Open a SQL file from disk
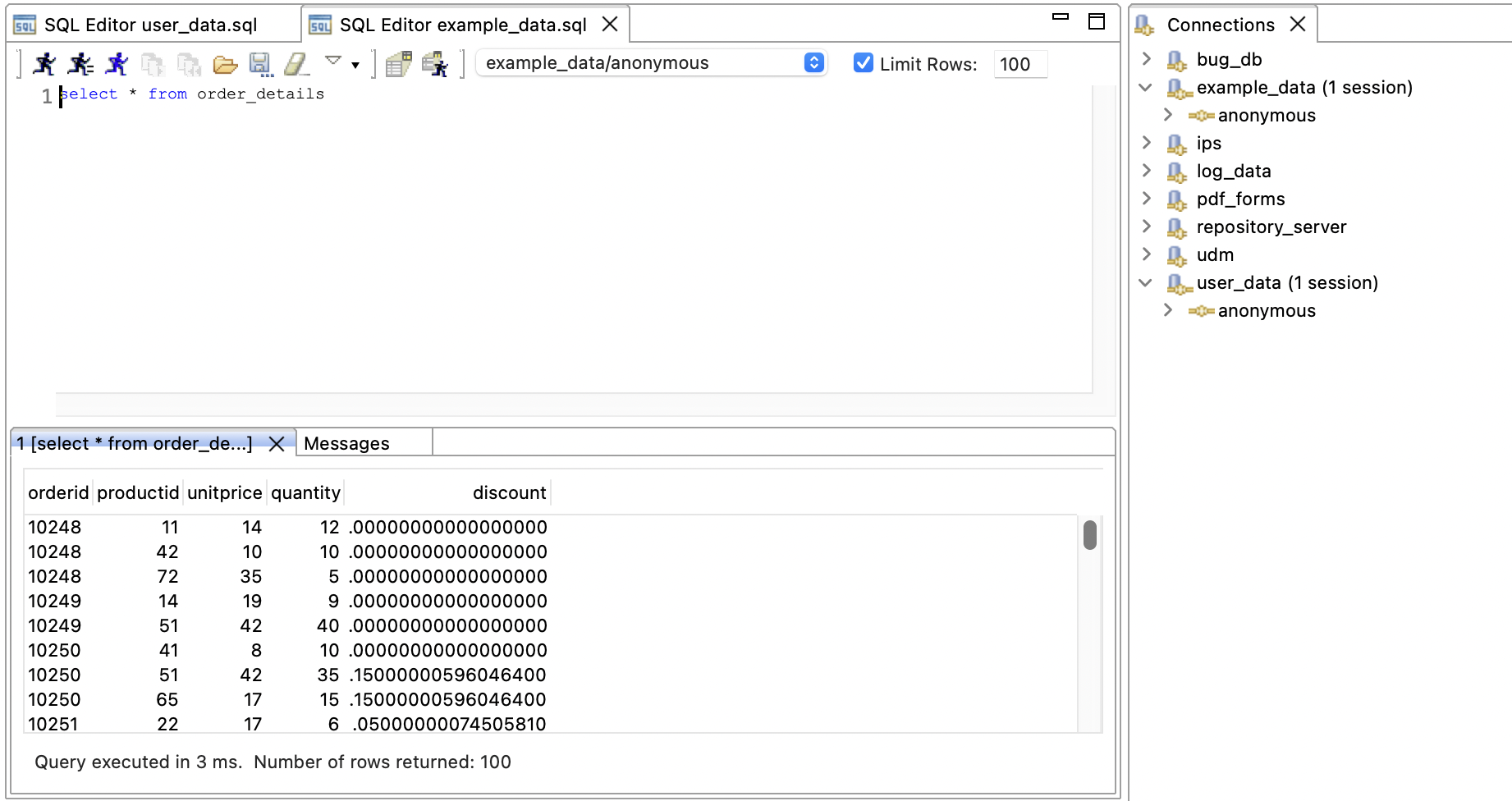 (223, 63)
